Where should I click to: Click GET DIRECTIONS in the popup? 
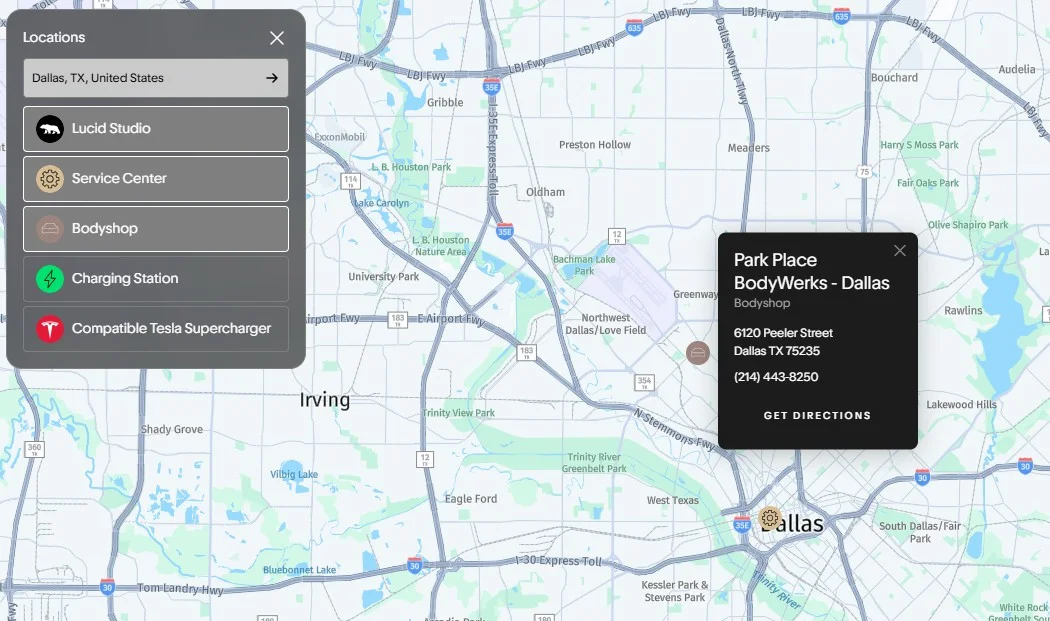coord(817,415)
